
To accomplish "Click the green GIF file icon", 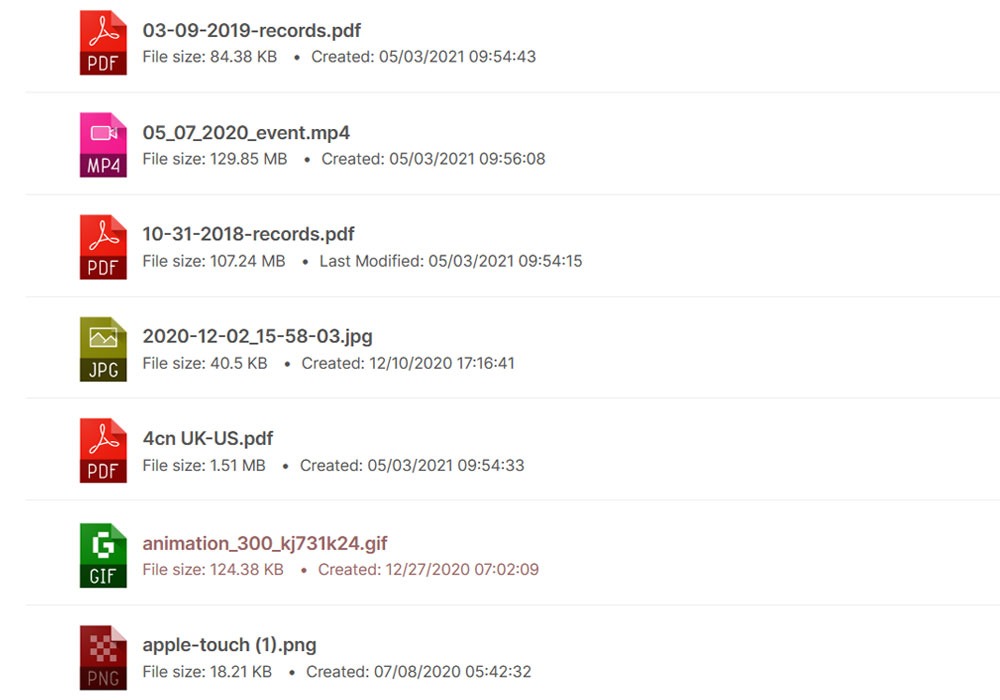I will (103, 556).
